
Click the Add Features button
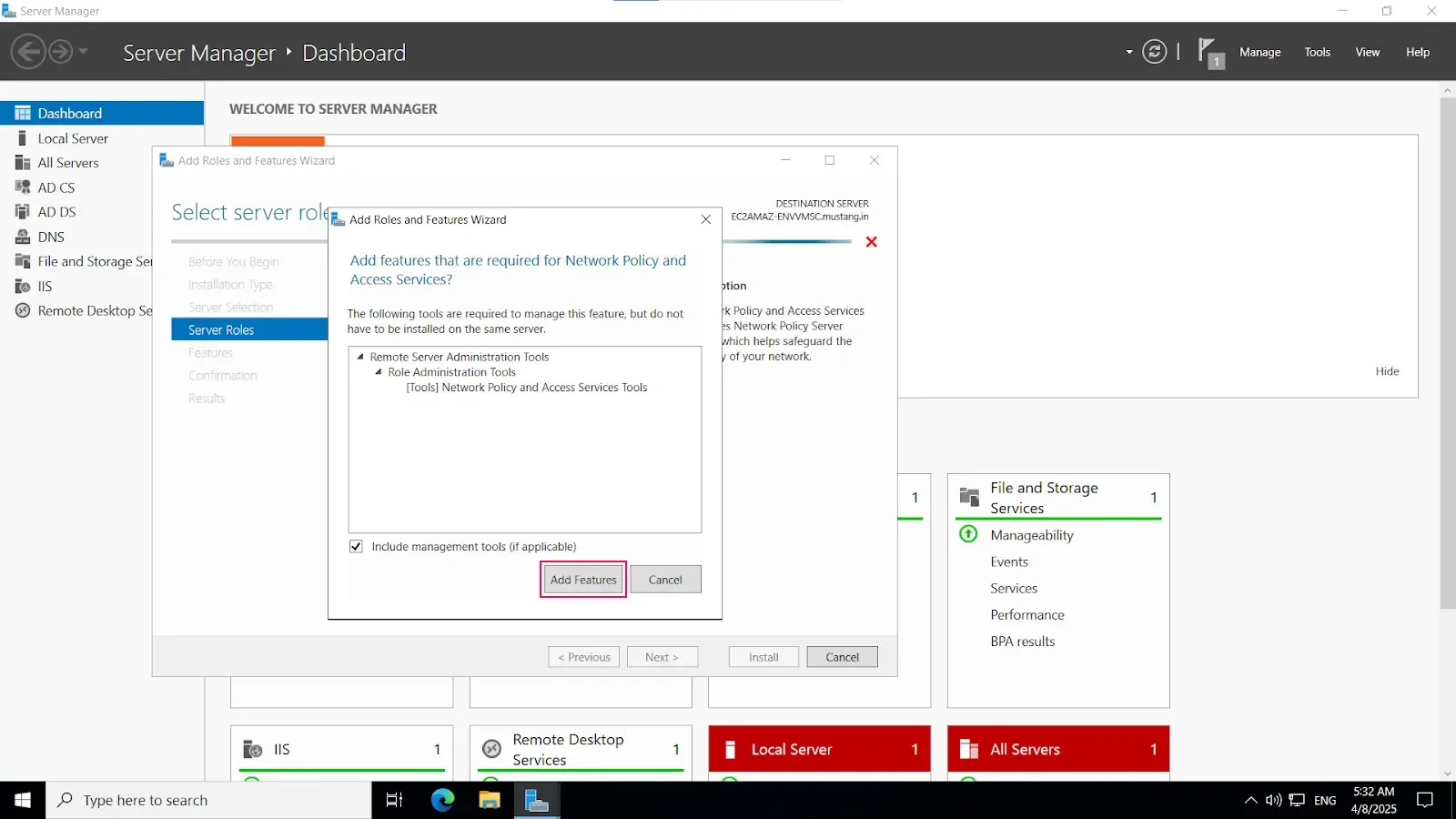582,580
